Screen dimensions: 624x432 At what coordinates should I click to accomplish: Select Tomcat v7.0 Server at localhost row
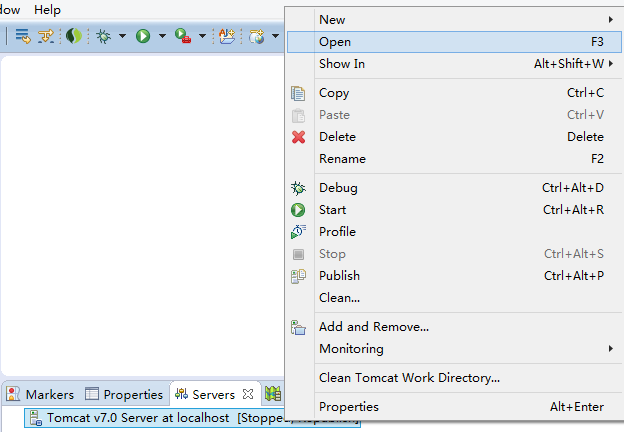click(x=192, y=418)
